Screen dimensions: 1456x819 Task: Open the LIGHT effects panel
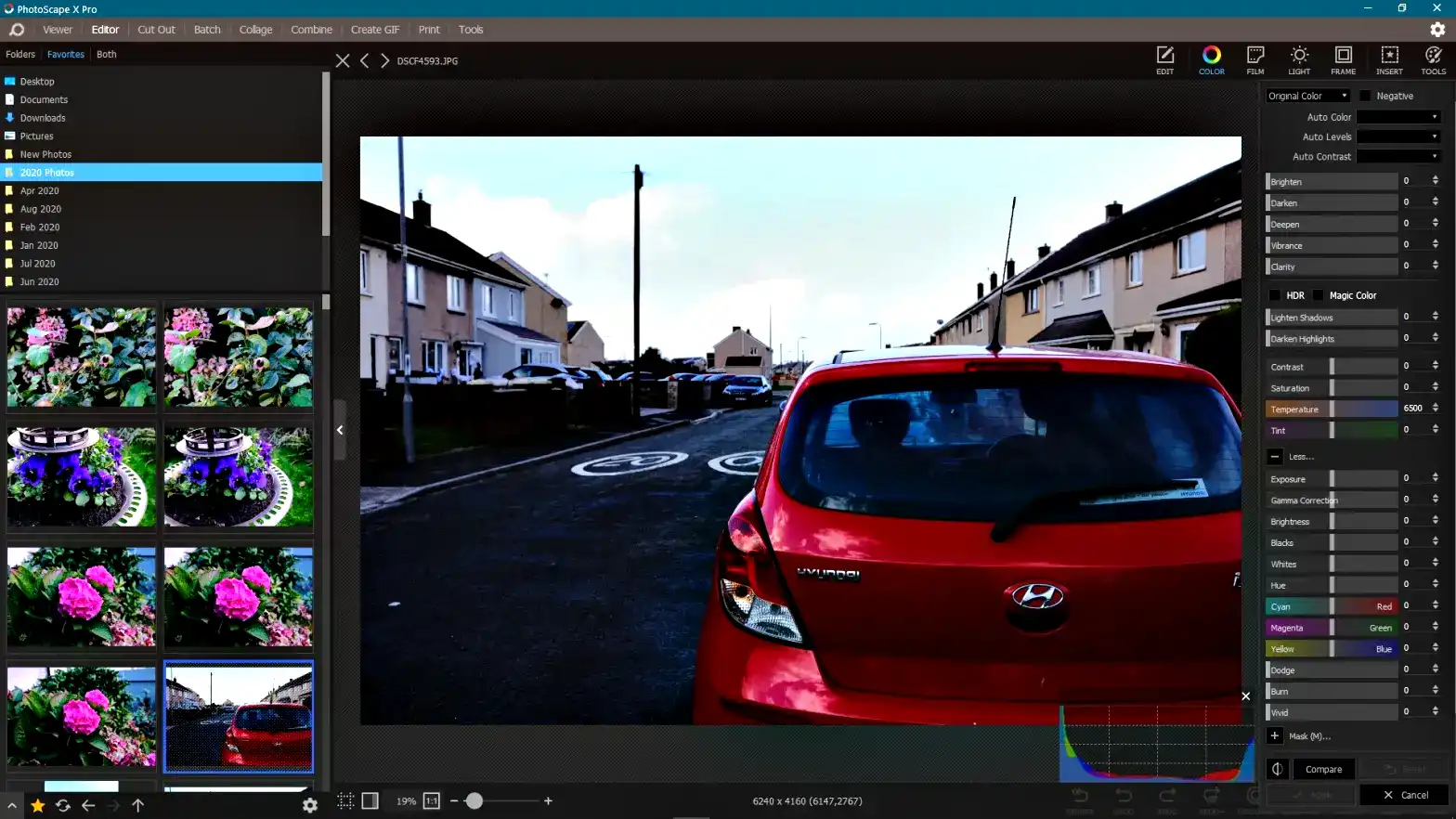(1299, 60)
